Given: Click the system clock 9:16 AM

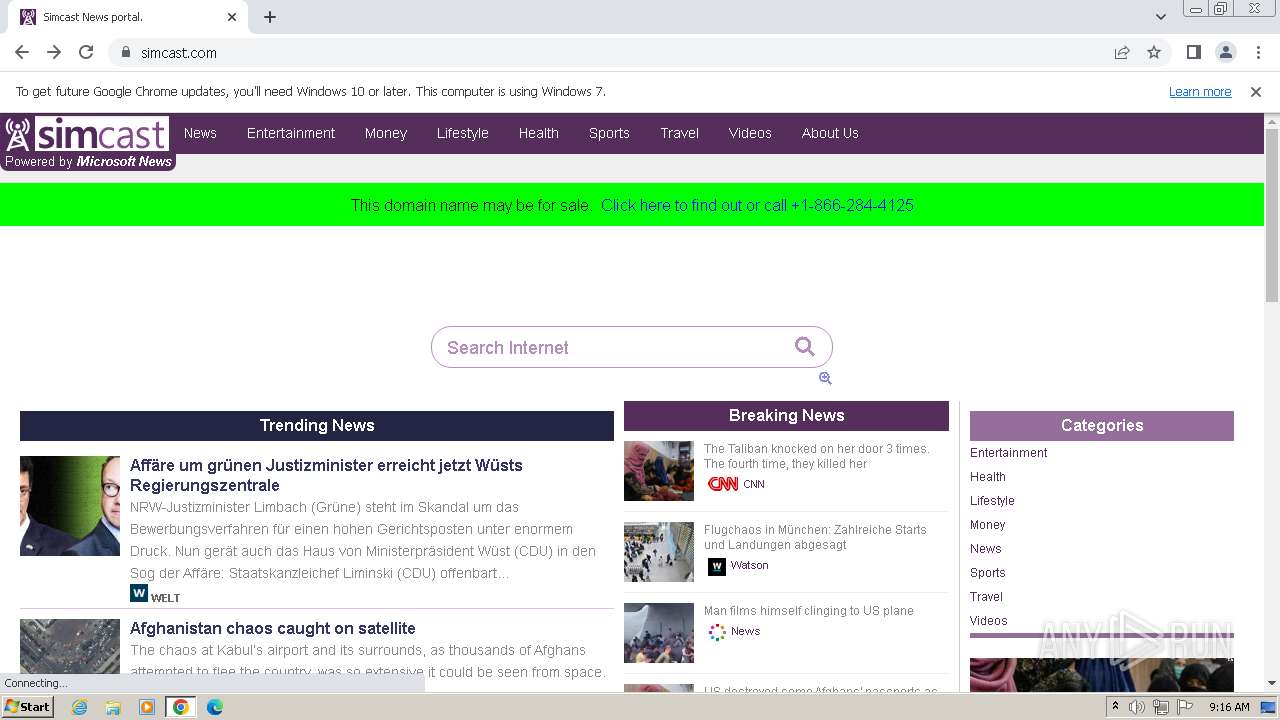Looking at the screenshot, I should click(1229, 707).
